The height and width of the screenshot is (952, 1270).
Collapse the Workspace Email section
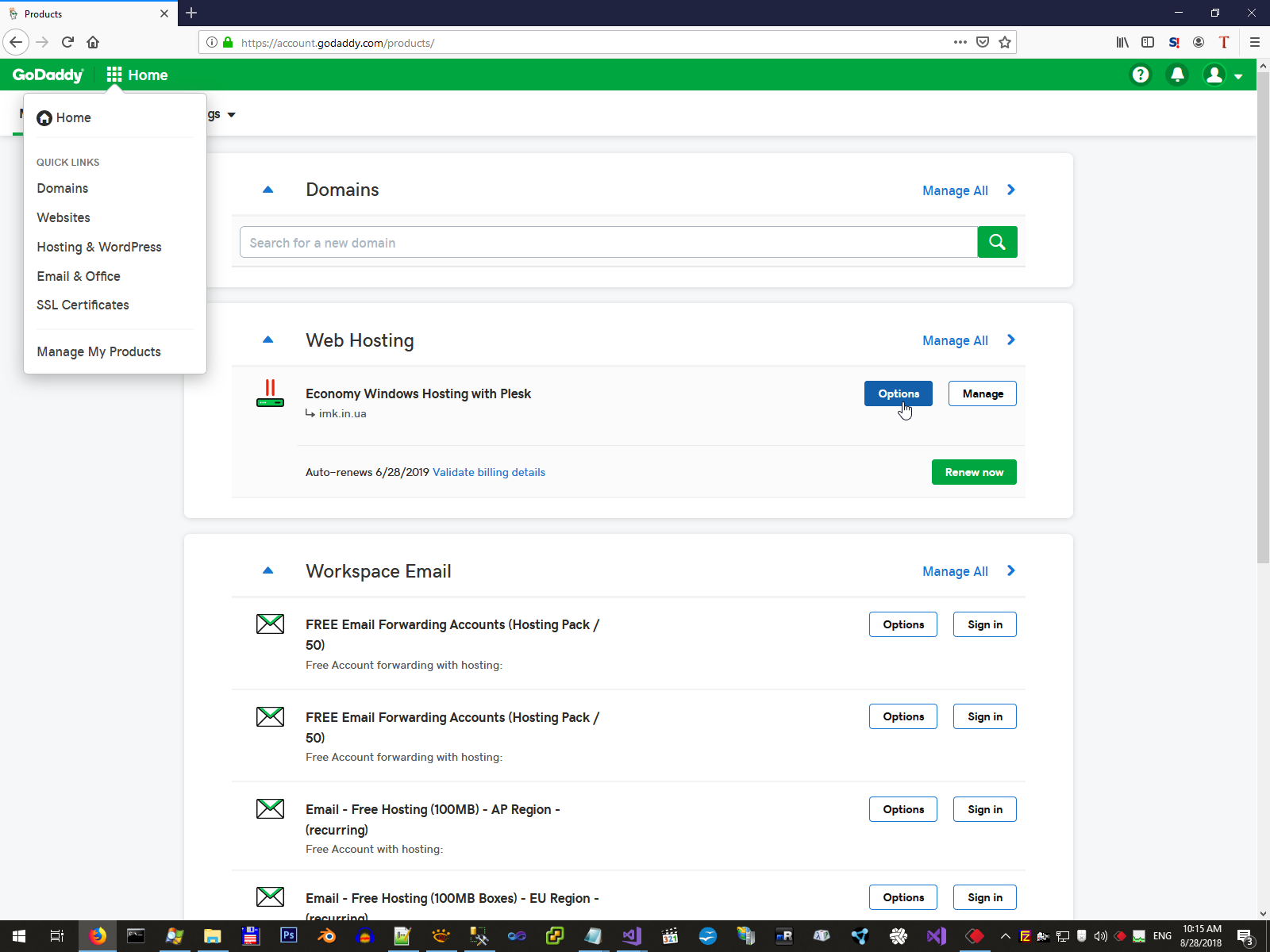(x=267, y=570)
